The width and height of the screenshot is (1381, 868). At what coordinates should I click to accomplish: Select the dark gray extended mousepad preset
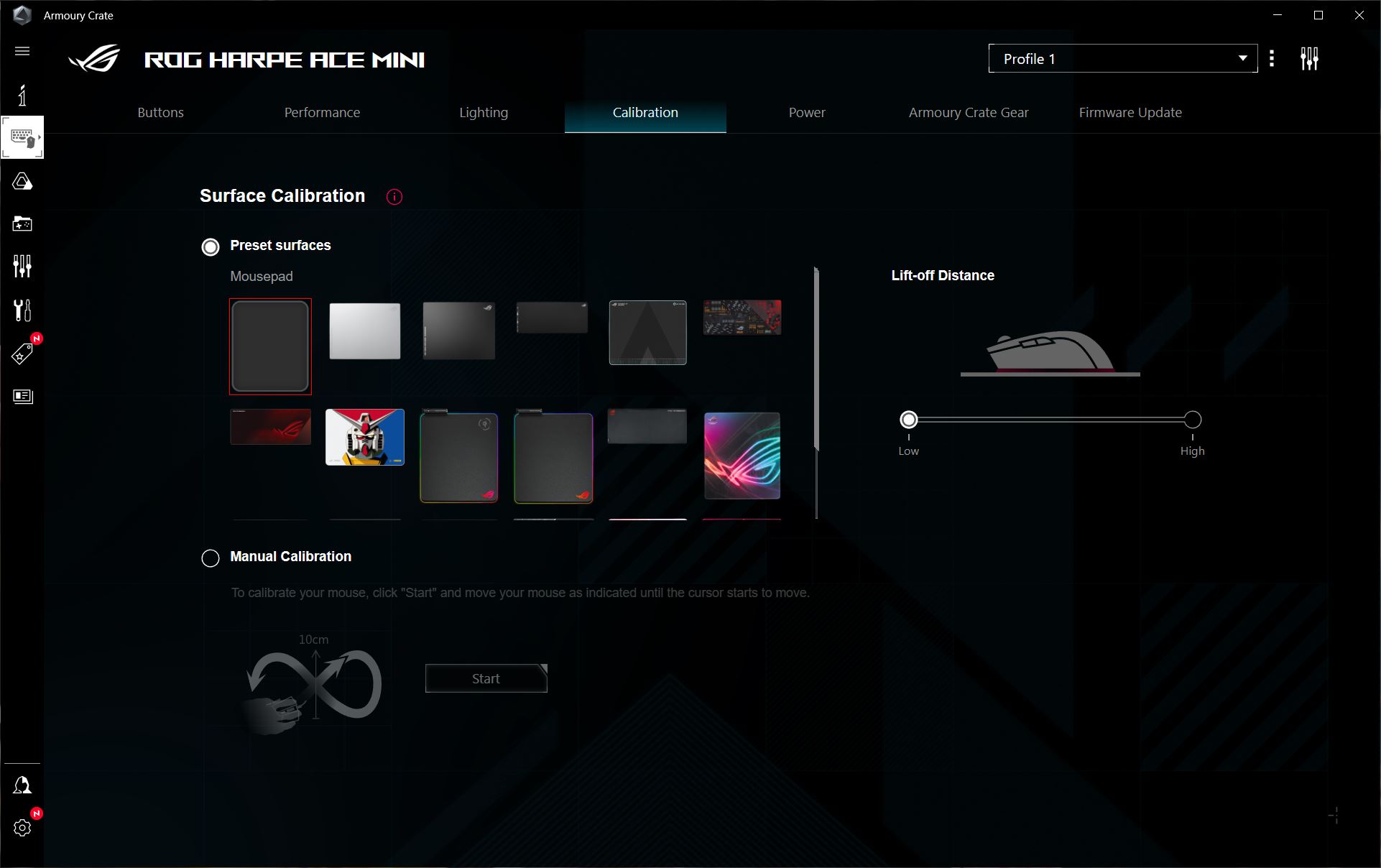[647, 427]
